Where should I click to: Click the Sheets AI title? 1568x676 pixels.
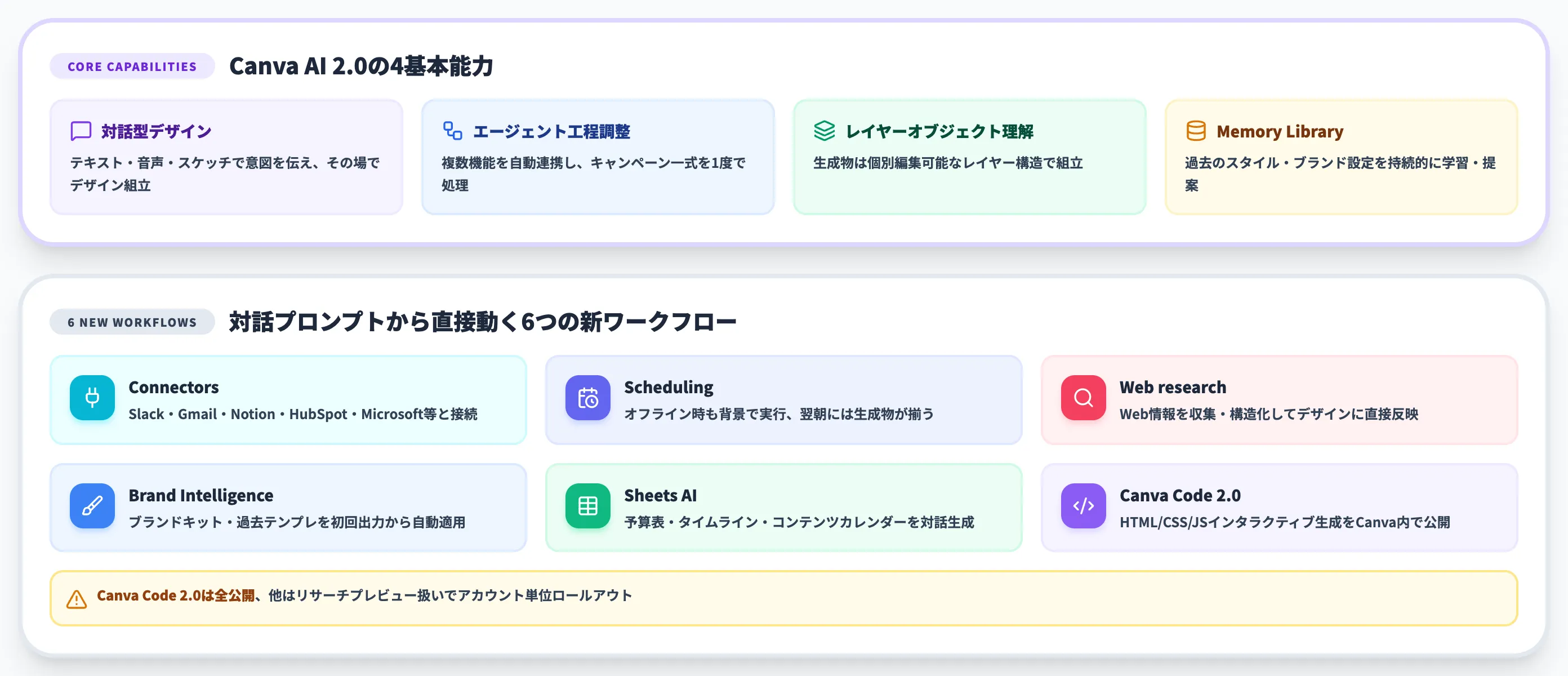click(661, 496)
